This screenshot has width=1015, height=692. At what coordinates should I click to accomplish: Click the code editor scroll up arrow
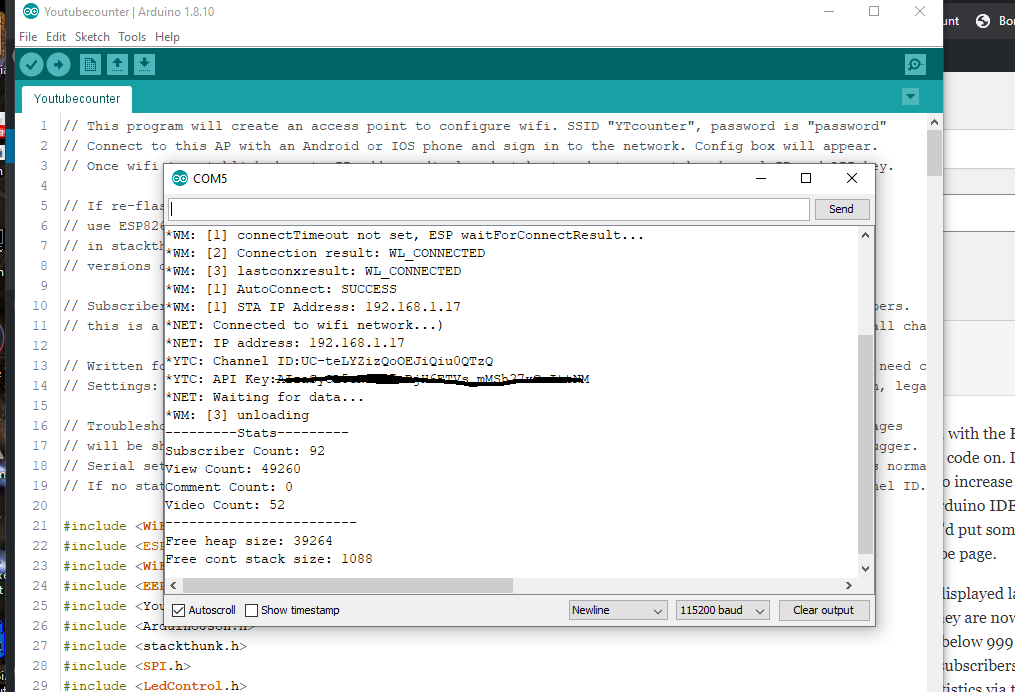934,121
